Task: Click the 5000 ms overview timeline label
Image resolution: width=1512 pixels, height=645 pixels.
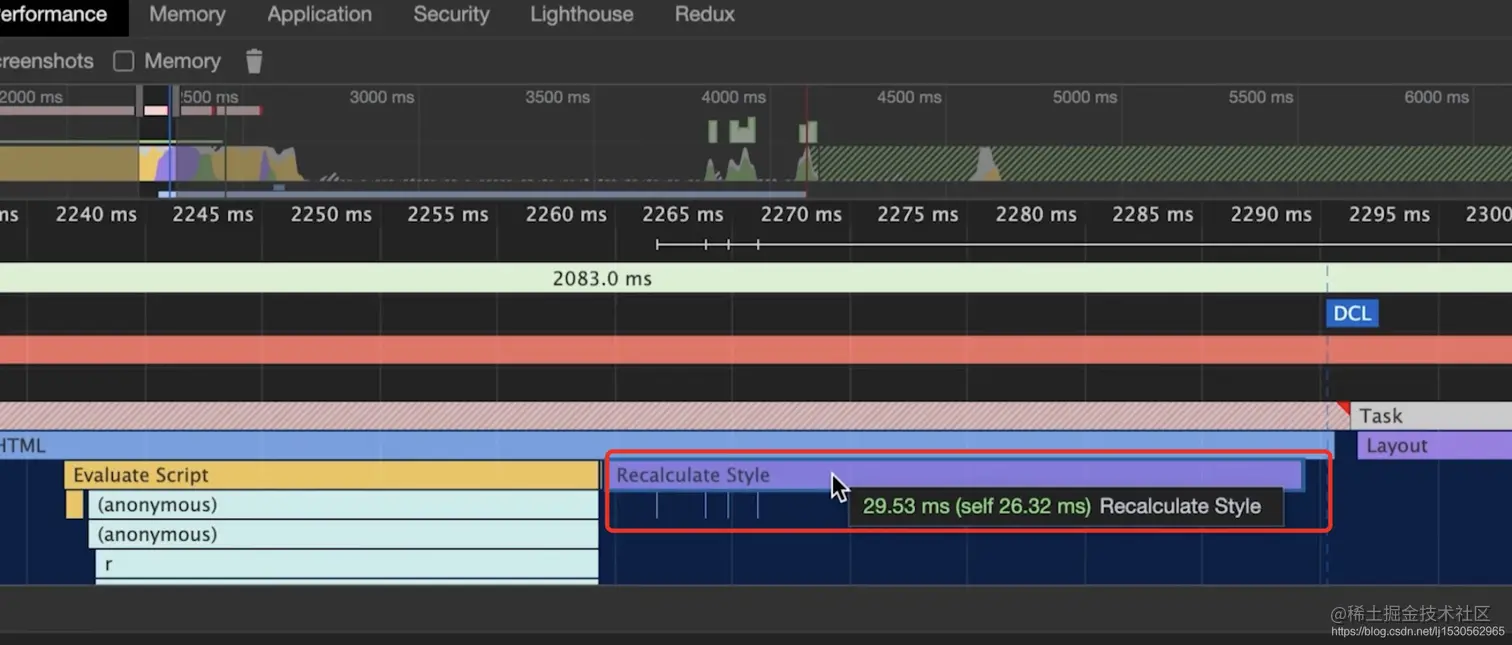Action: click(x=1085, y=97)
